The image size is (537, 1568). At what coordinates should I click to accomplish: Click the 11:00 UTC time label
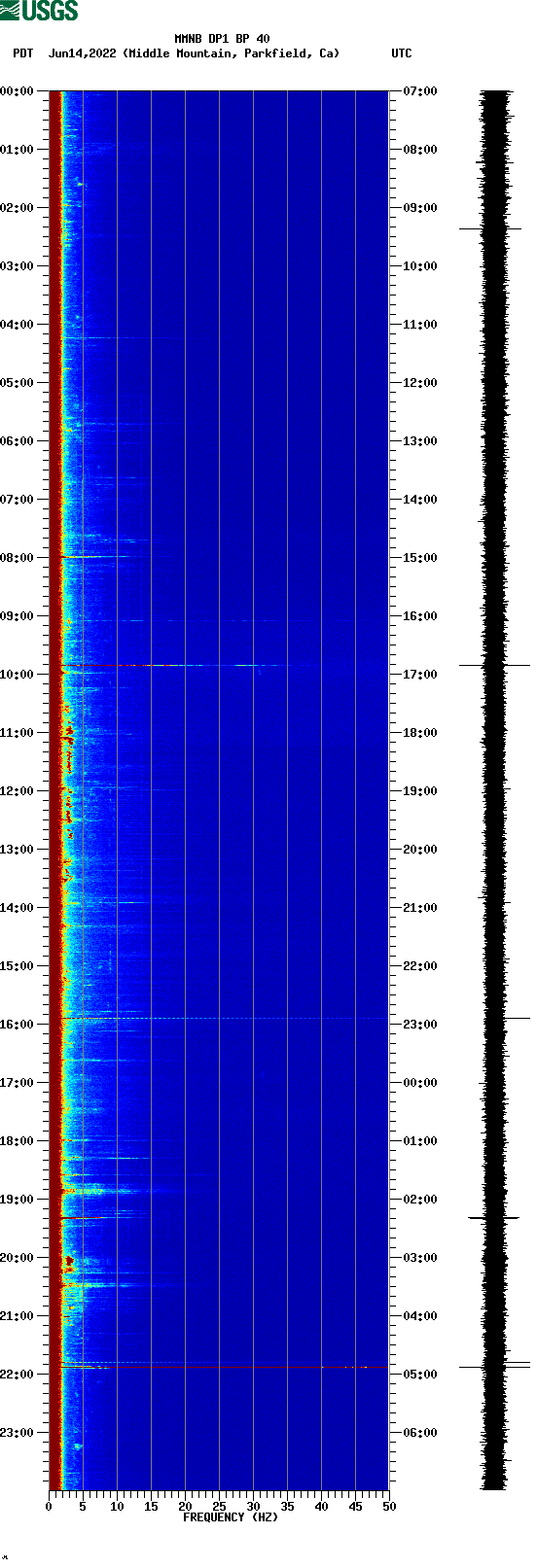(420, 325)
